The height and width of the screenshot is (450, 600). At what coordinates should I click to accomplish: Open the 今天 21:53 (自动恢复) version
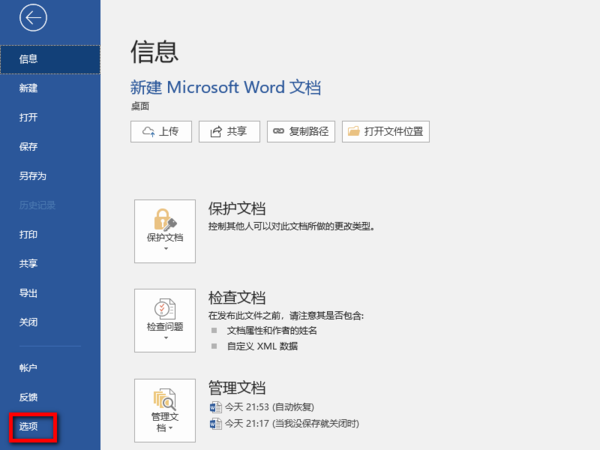coord(262,407)
